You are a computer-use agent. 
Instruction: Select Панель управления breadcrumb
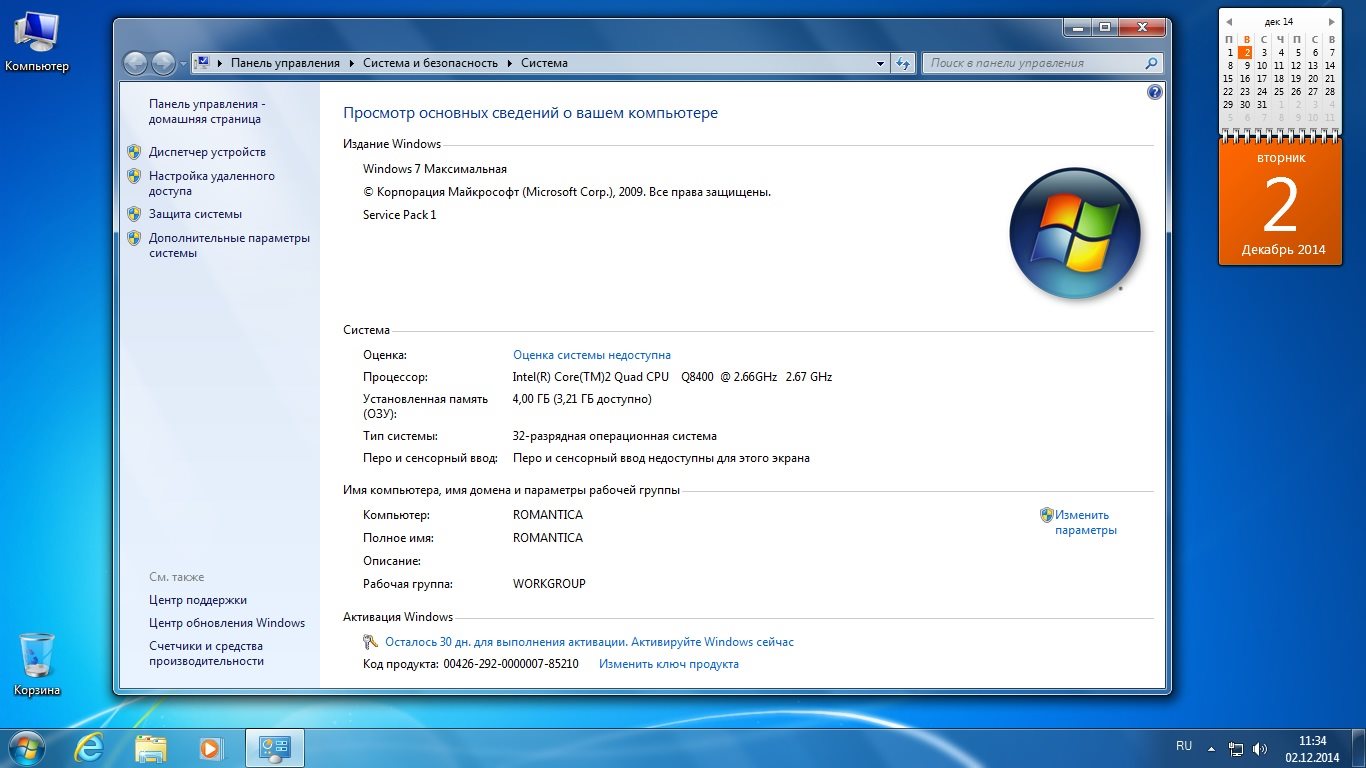[285, 63]
